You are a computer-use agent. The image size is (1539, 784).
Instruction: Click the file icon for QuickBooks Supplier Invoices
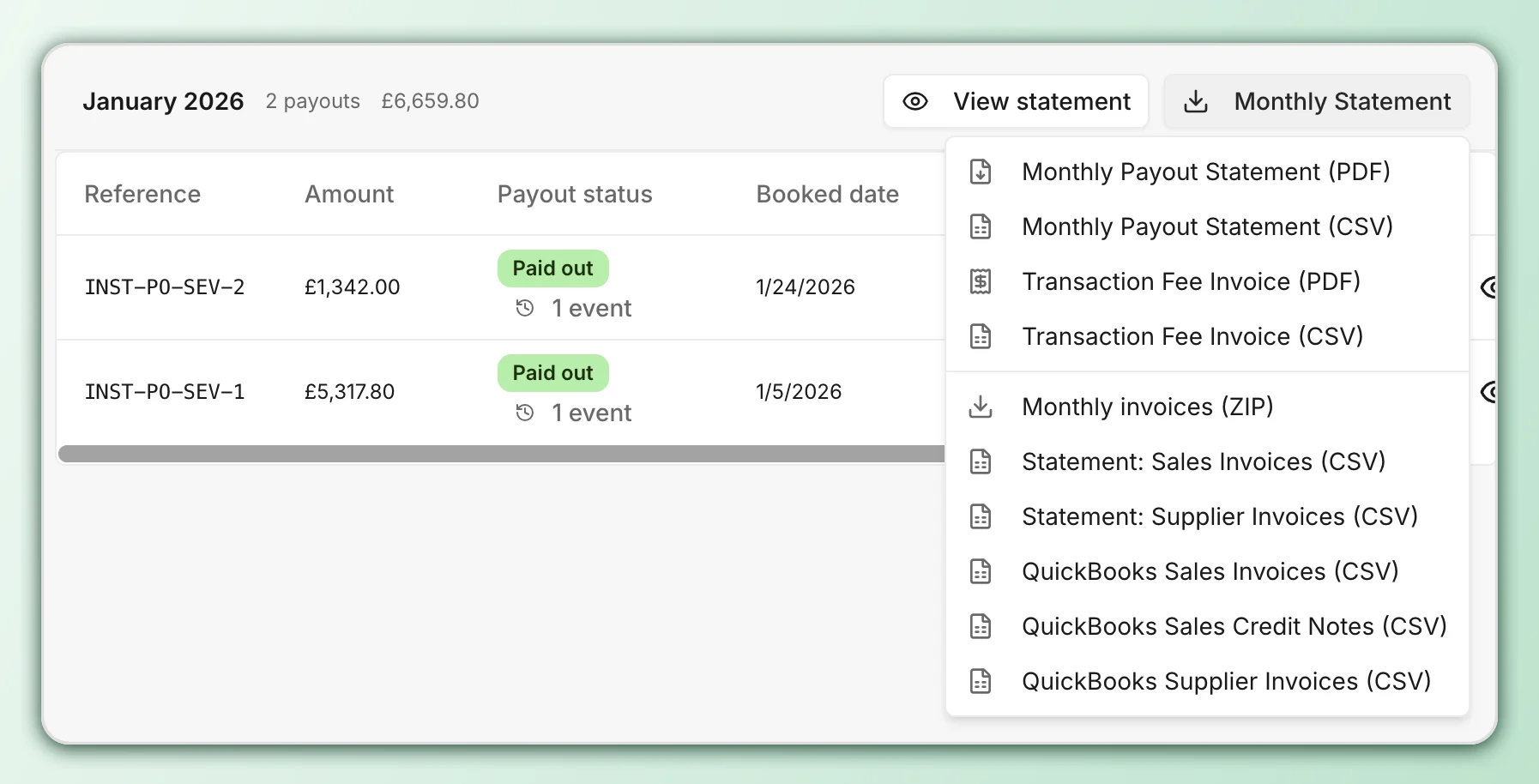pyautogui.click(x=981, y=681)
